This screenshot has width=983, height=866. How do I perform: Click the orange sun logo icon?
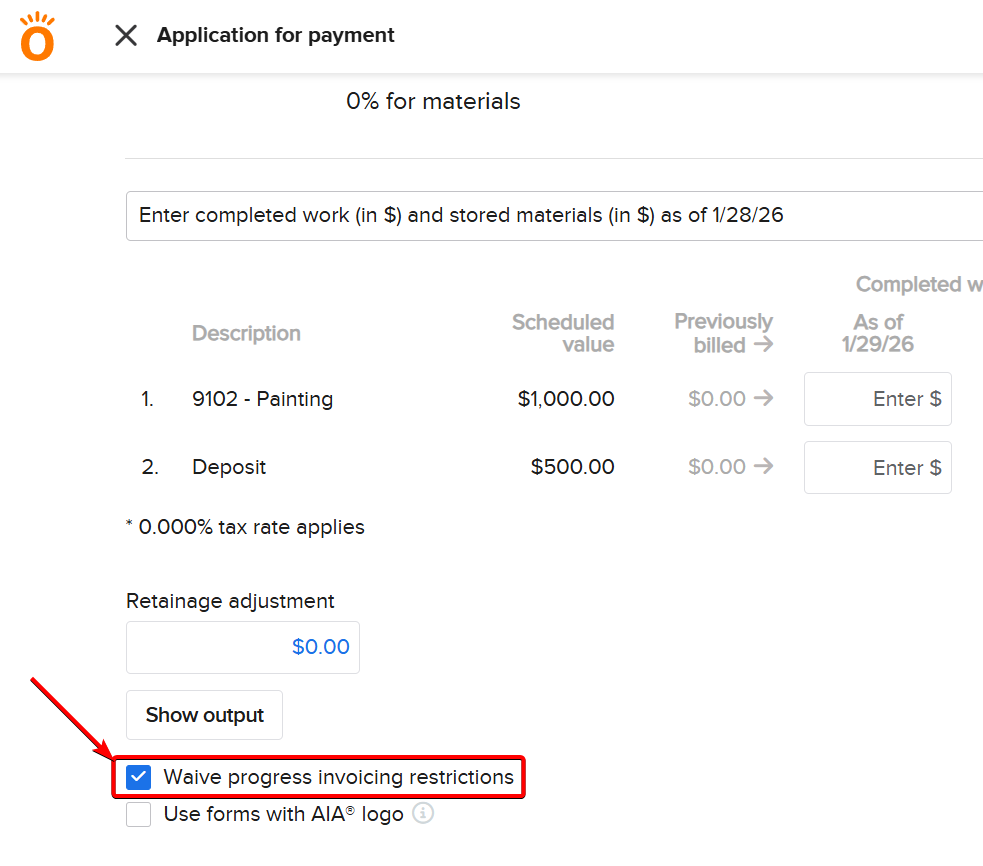click(38, 37)
